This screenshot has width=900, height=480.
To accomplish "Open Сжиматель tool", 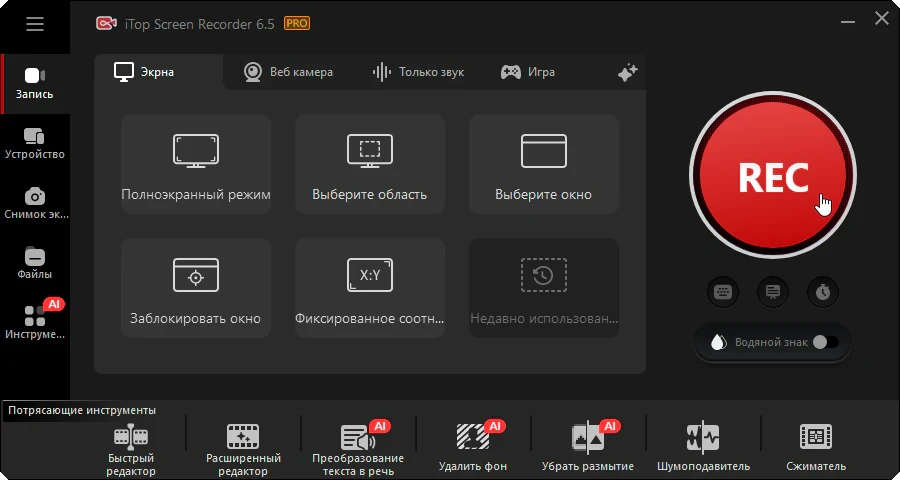I will point(816,447).
